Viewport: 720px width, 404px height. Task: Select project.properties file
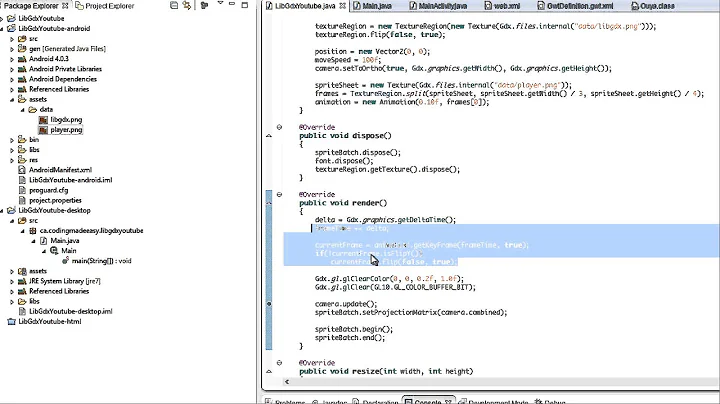tap(55, 200)
